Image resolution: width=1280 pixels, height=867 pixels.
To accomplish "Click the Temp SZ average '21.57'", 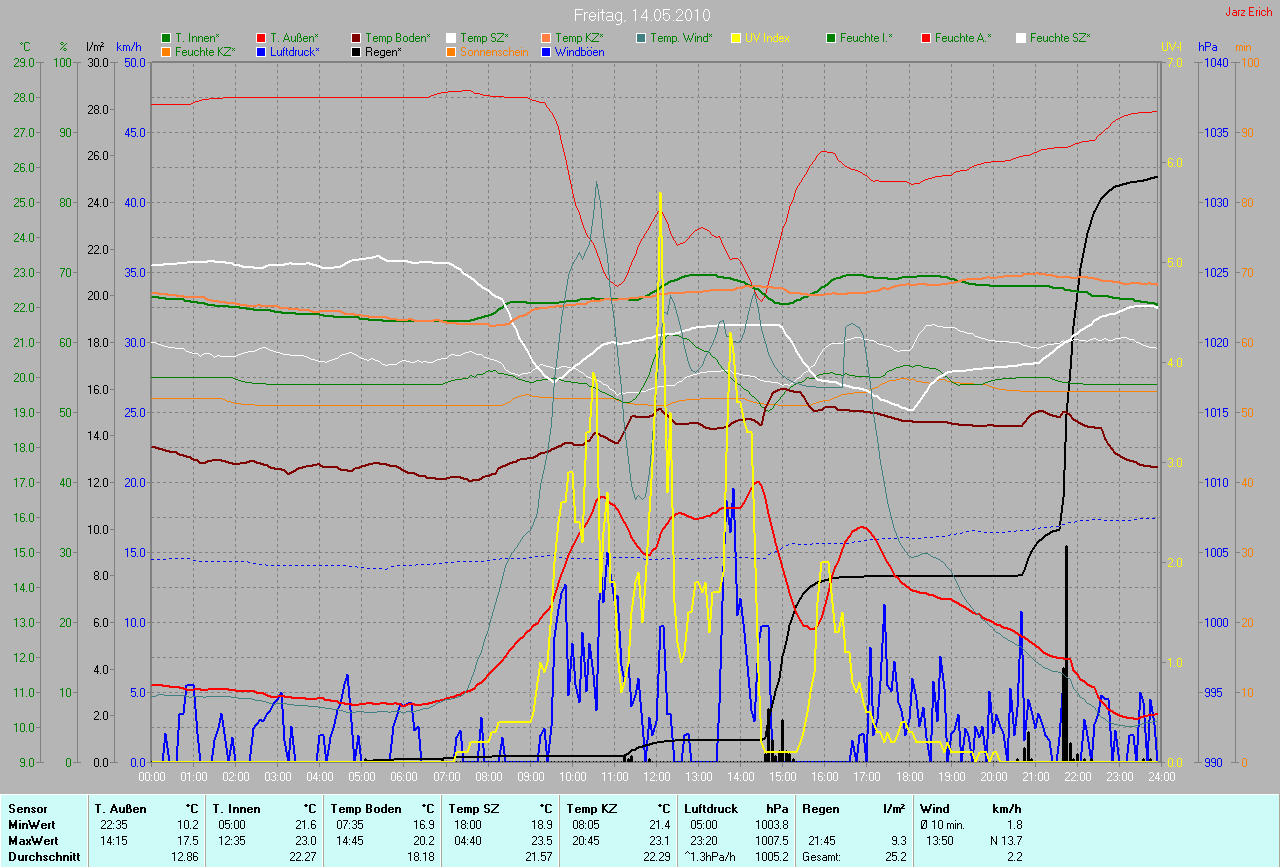I will pos(538,857).
